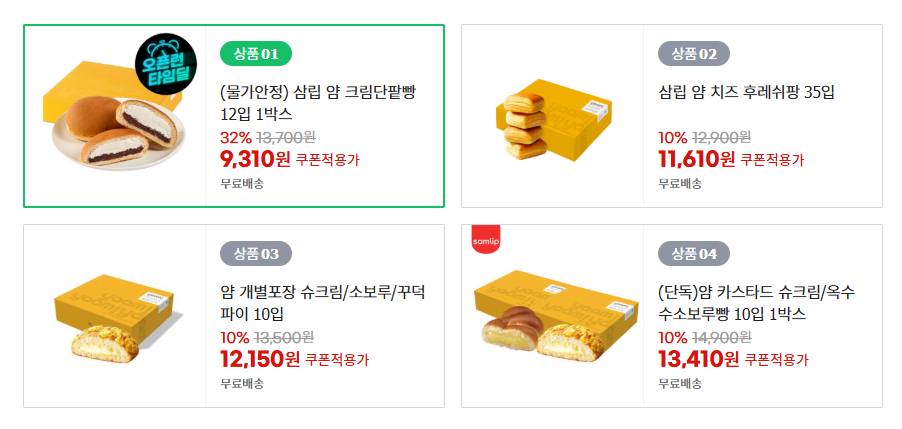
Task: Open 얌 개별포장 슈크림/소보루/꾸덕 파이 link
Action: [322, 303]
